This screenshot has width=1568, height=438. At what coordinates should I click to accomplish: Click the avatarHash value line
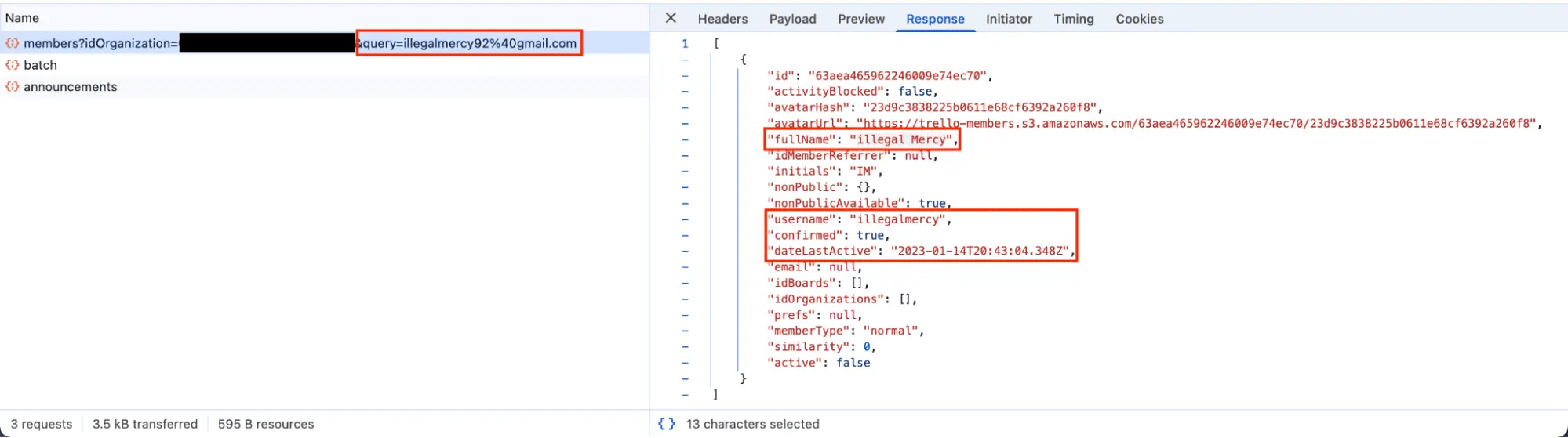tap(935, 107)
